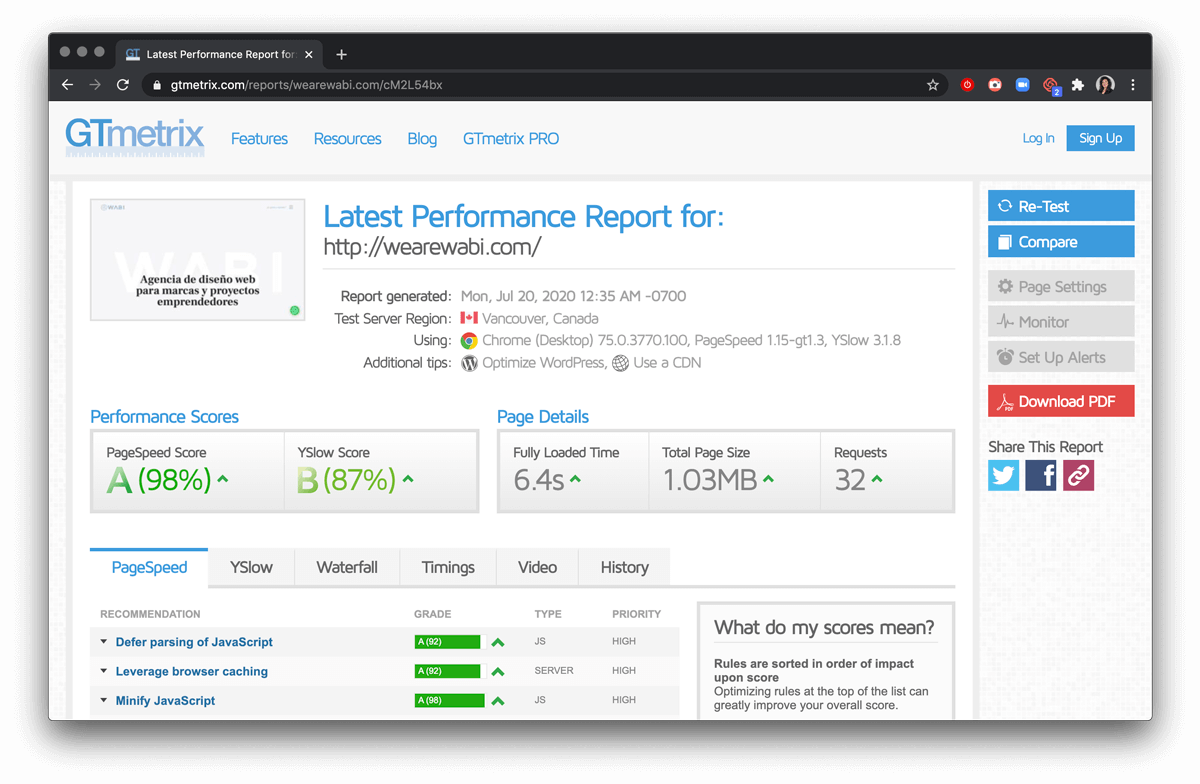The image size is (1200, 784).
Task: Open the Defer parsing of JavaScript link
Action: click(x=194, y=642)
